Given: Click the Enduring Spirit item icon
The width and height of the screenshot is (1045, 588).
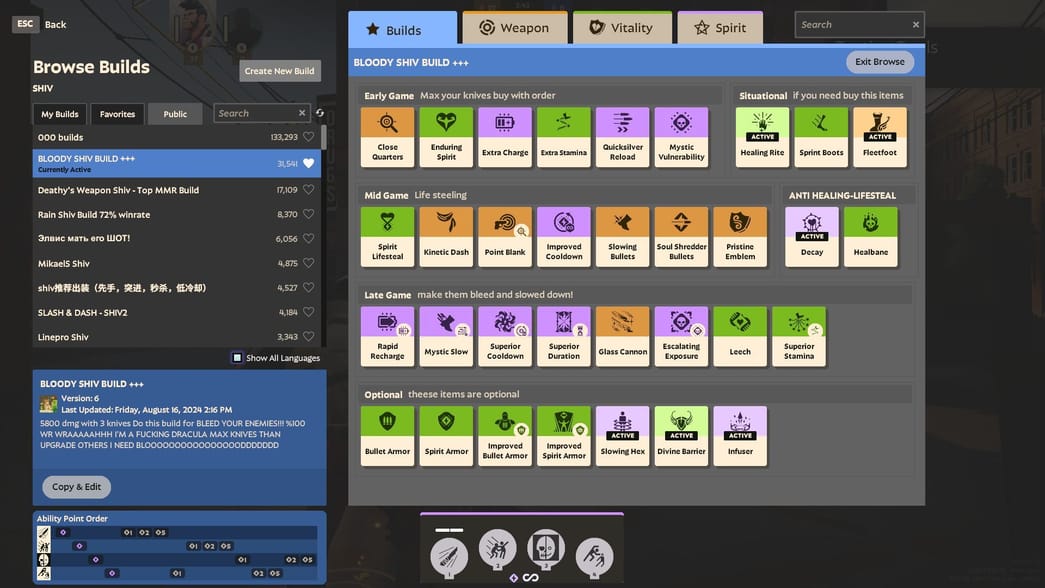Looking at the screenshot, I should 446,136.
